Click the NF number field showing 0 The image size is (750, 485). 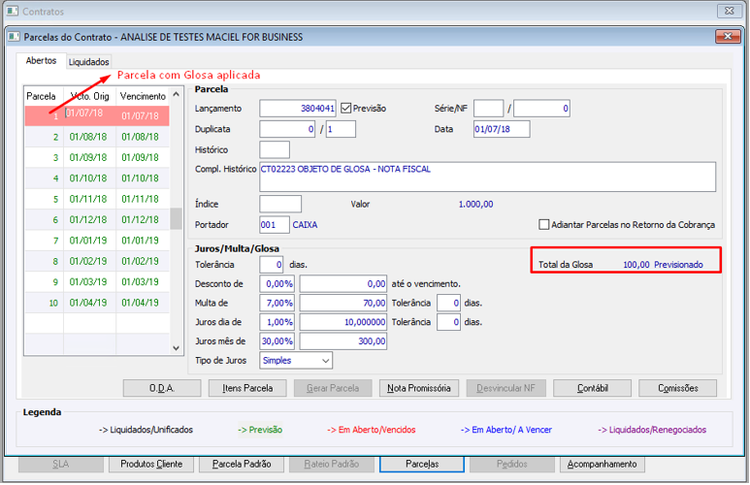tap(541, 109)
